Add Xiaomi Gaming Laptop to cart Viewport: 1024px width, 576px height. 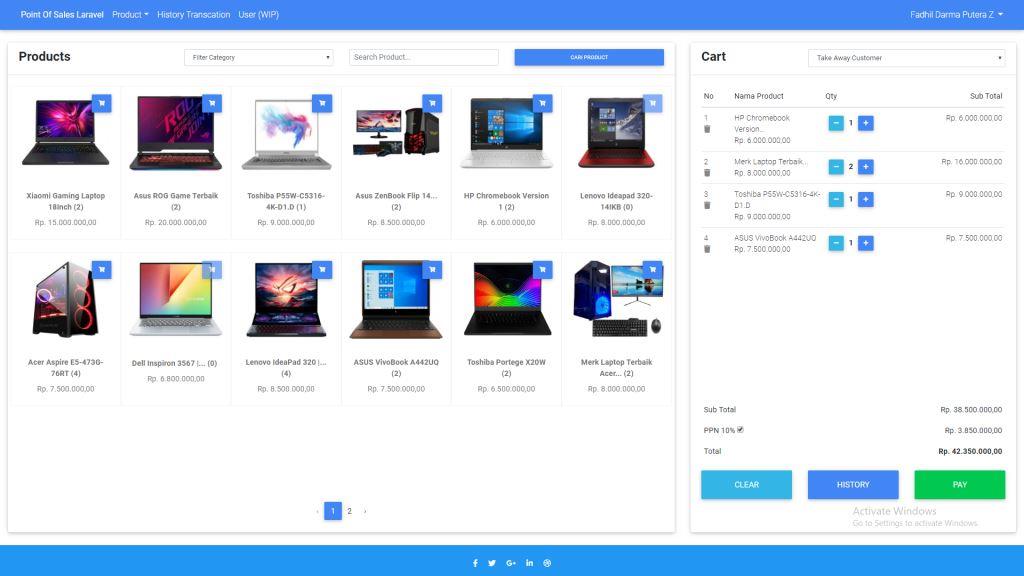pos(101,103)
